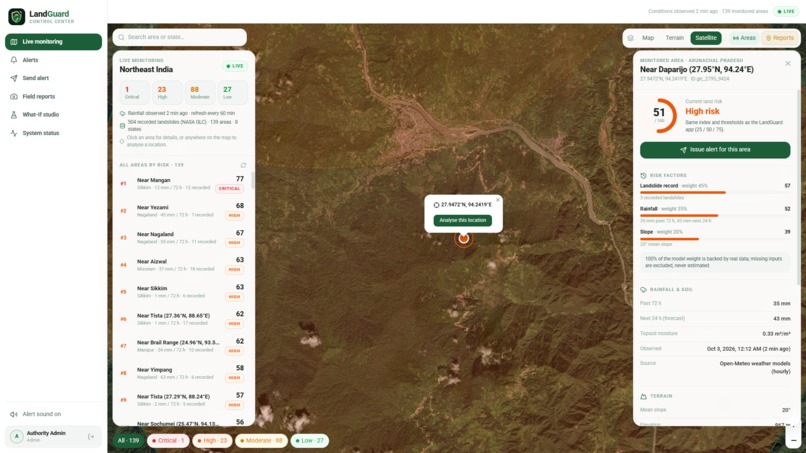Open Live monitoring in the sidebar
Screen dimensions: 806x453
pos(53,42)
